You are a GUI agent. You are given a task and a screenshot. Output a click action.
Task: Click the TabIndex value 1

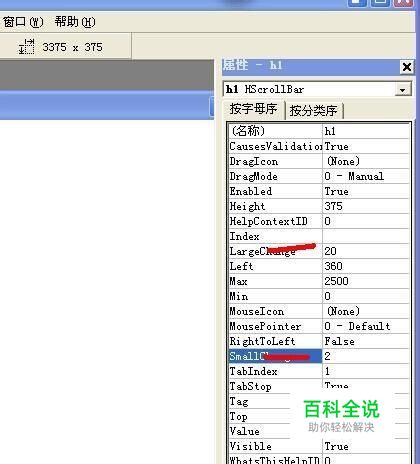[366, 371]
